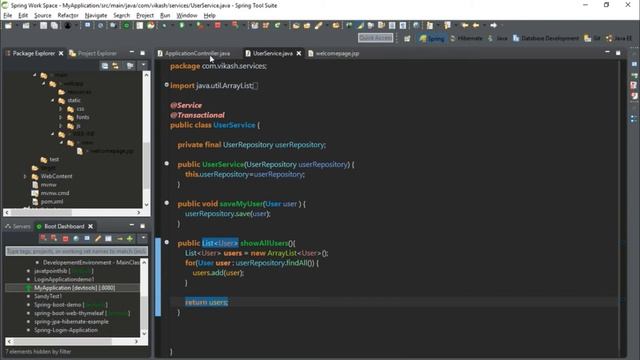Click the red Stop toolbar icon
The height and width of the screenshot is (360, 640).
218,26
